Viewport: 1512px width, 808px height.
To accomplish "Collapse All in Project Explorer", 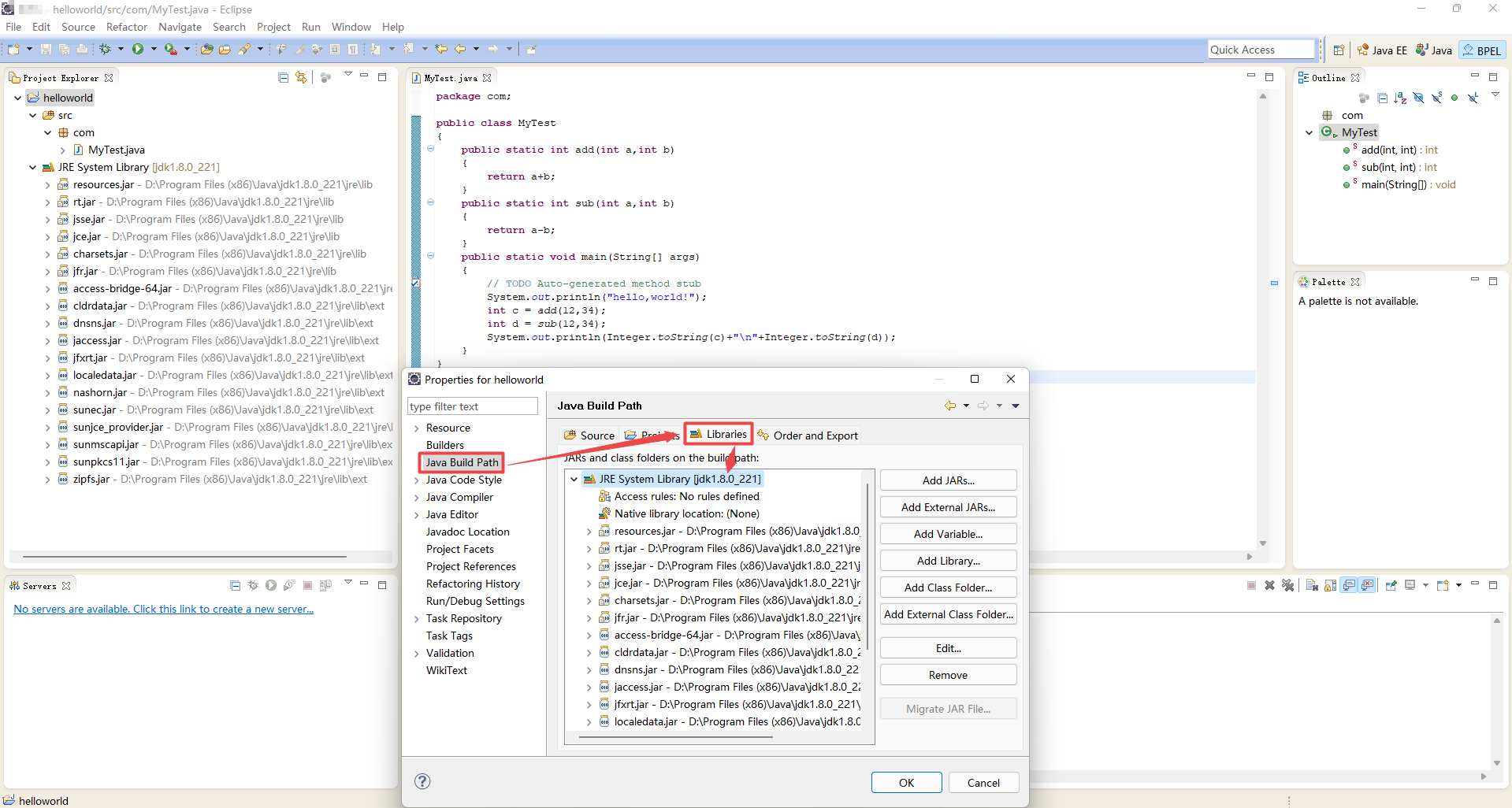I will tap(283, 77).
